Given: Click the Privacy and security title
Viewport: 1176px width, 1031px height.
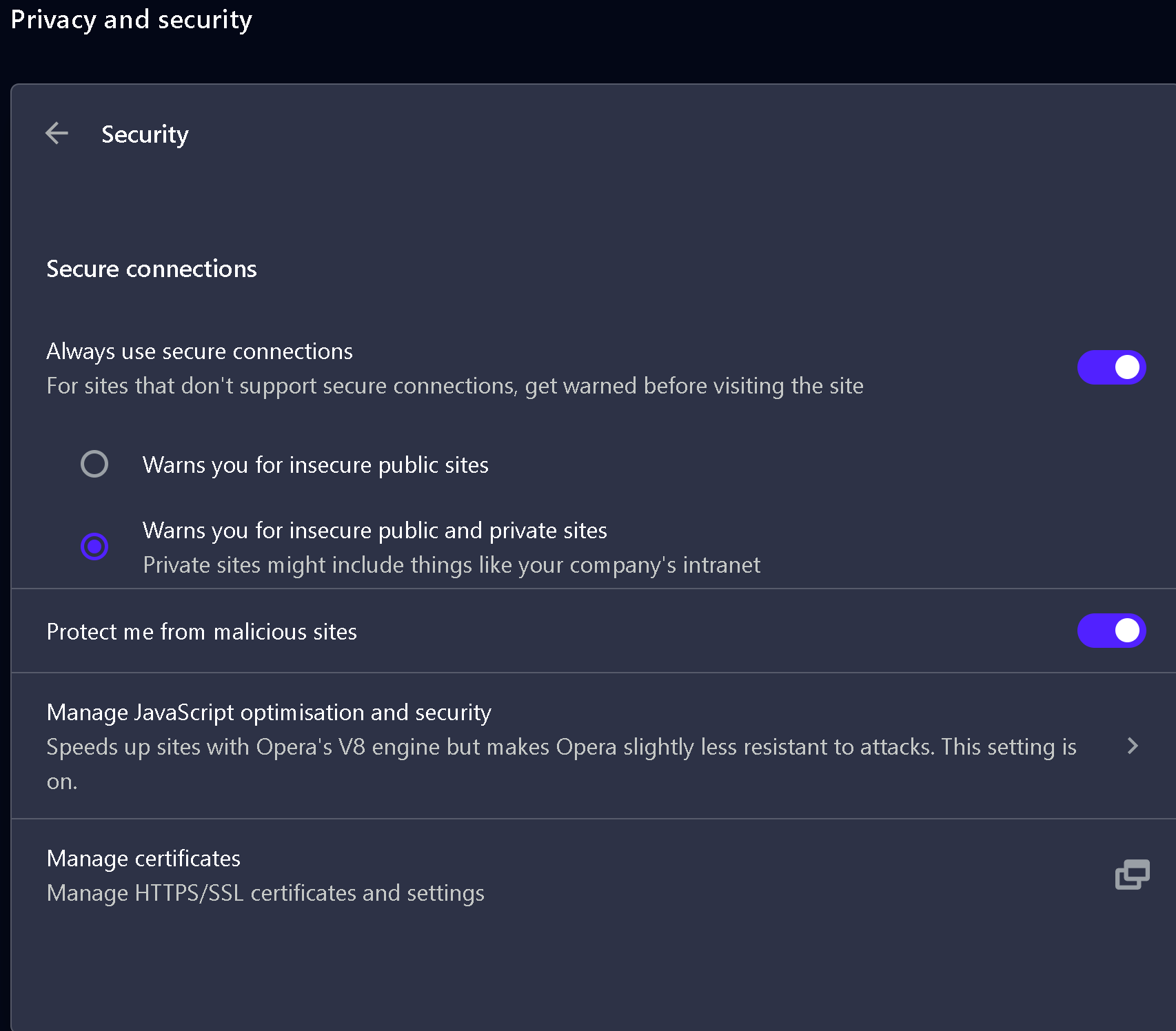Looking at the screenshot, I should [x=132, y=20].
